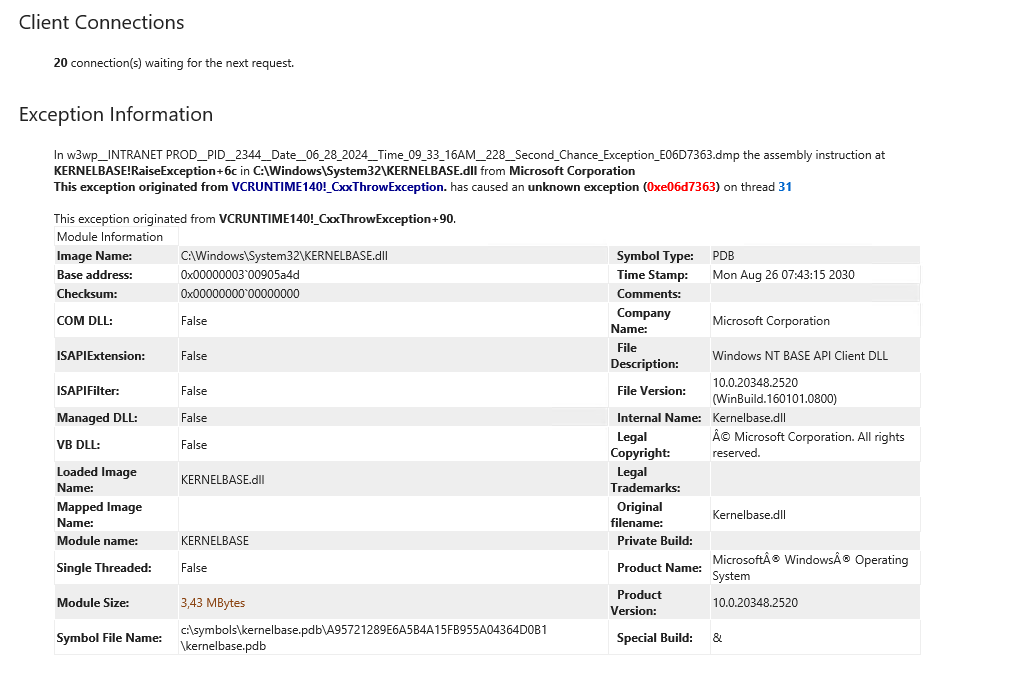The width and height of the screenshot is (1016, 683).
Task: Click the Module Size value 3,43 MBytes
Action: (x=213, y=603)
